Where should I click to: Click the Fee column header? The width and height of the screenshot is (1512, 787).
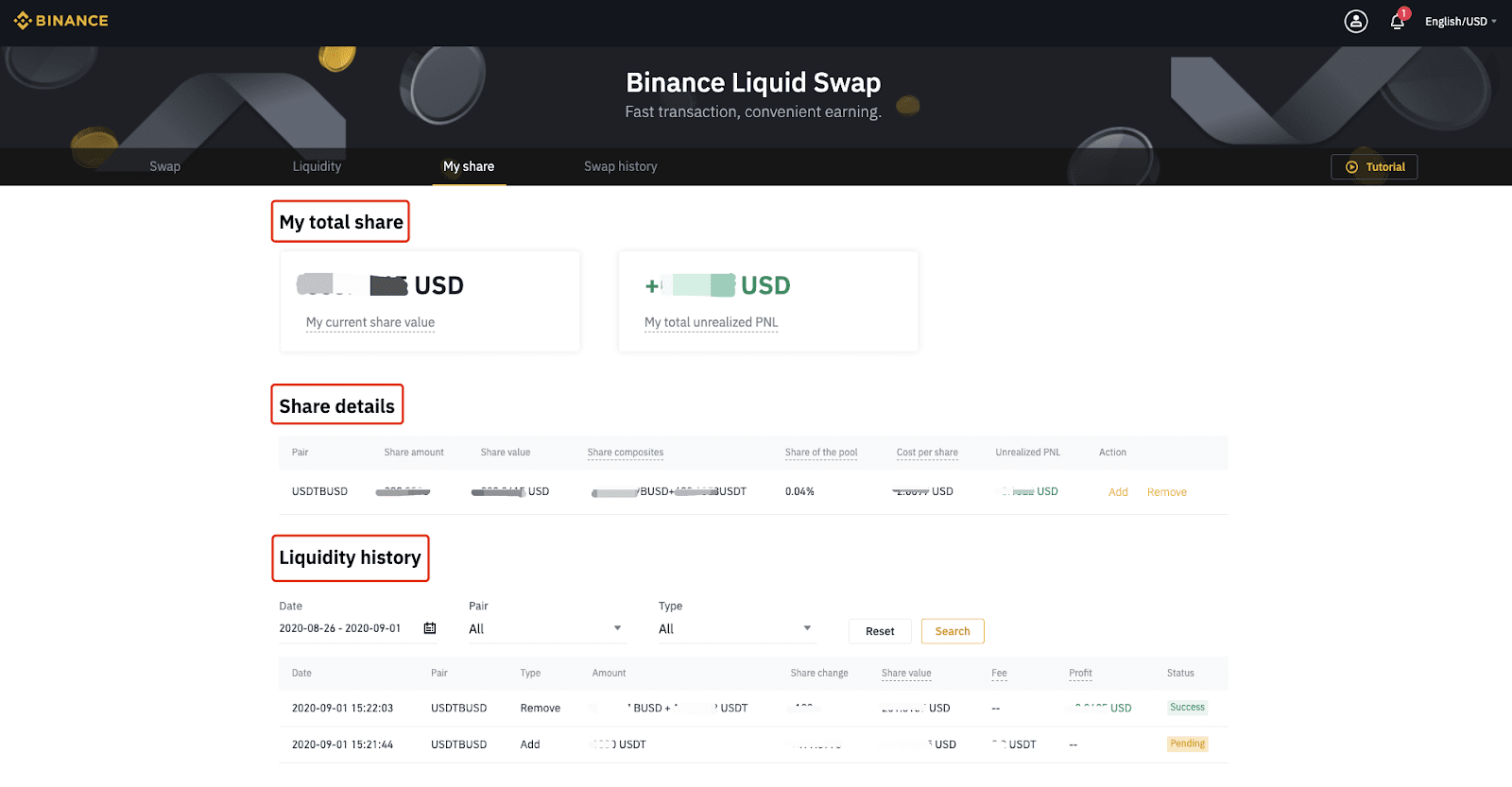pos(999,674)
